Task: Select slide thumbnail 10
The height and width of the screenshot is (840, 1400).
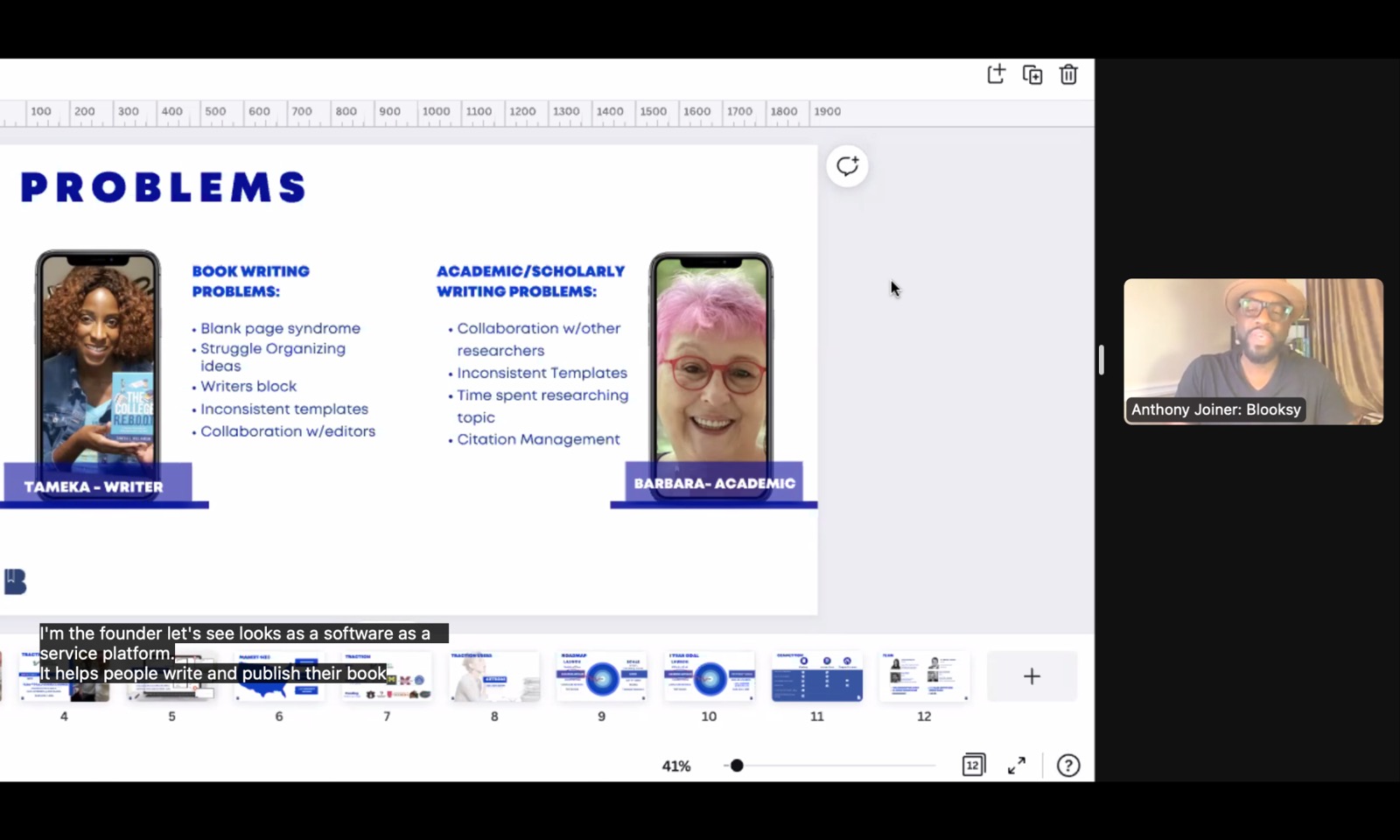Action: click(x=709, y=676)
